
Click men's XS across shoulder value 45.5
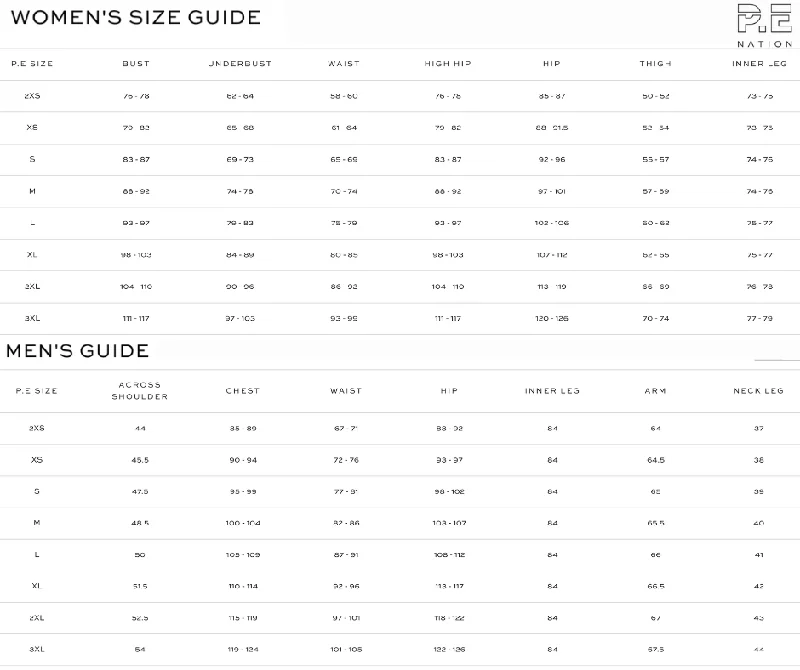click(140, 460)
